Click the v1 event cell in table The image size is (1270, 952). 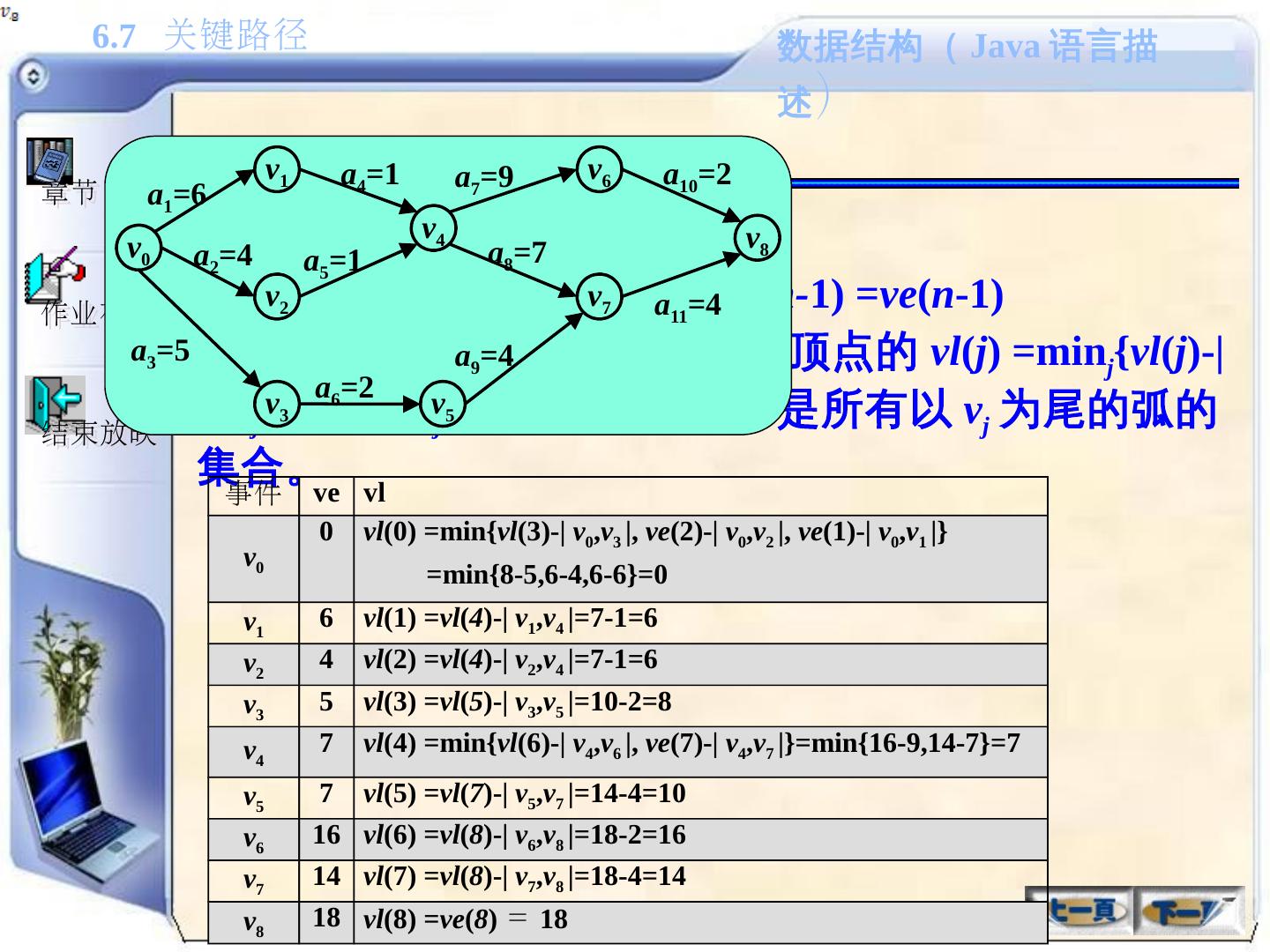coord(254,624)
